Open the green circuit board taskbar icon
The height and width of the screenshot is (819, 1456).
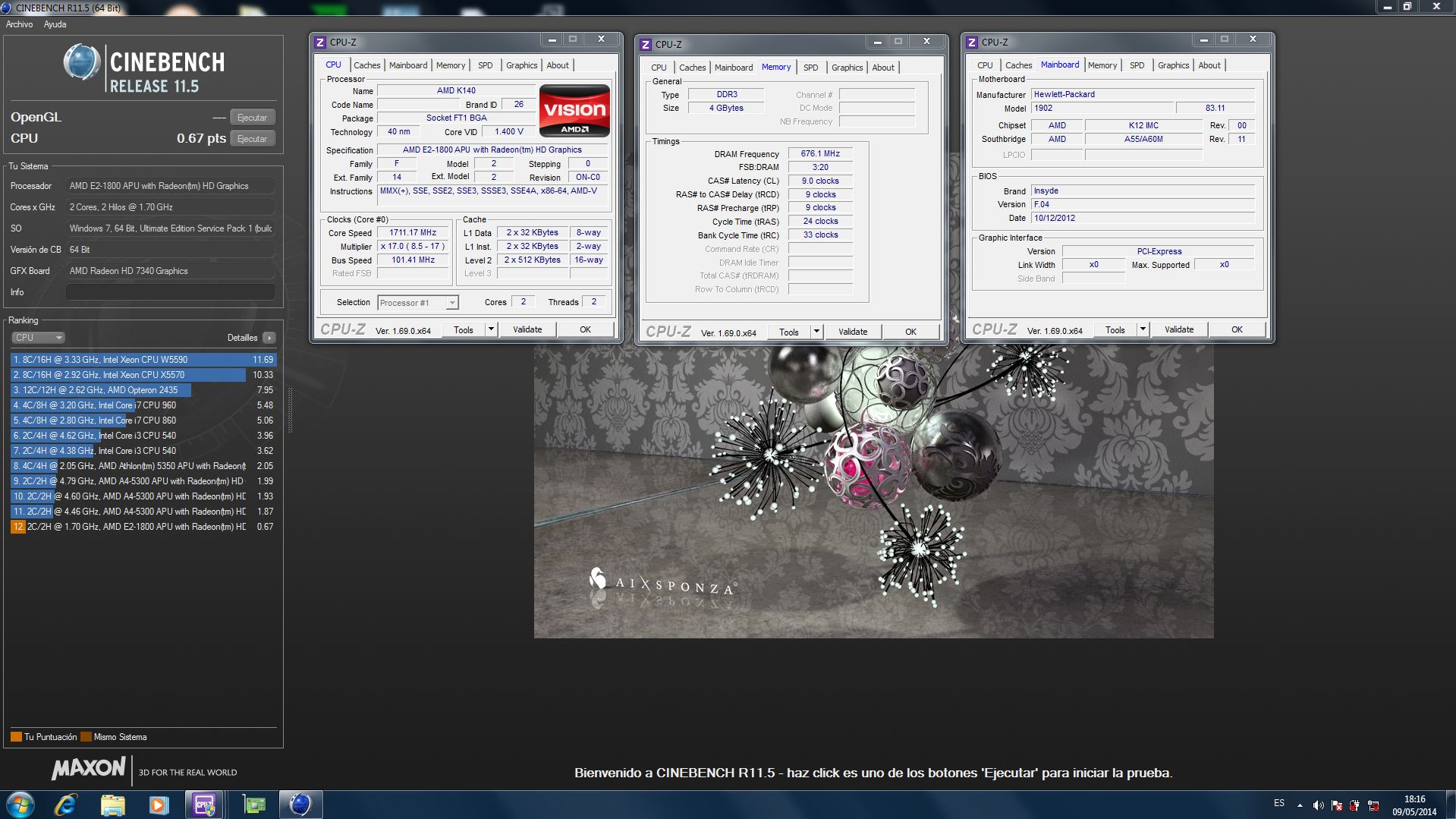(254, 805)
